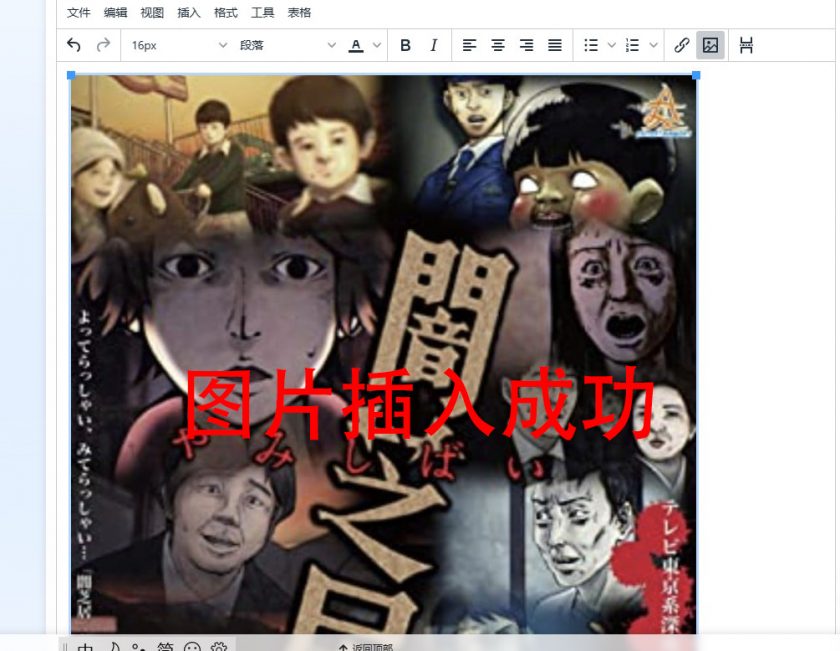Screen dimensions: 840x651
Task: Toggle simplified Chinese mode 简 in IME bar
Action: 166,647
